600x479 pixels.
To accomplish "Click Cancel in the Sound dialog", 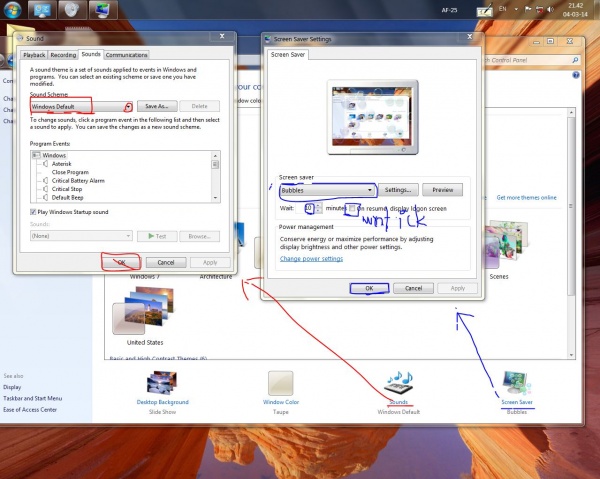I will coord(166,262).
